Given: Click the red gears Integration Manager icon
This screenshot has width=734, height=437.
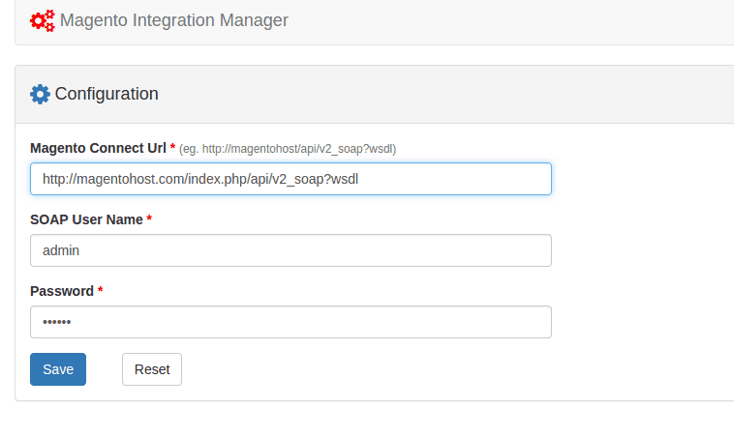Looking at the screenshot, I should [42, 20].
